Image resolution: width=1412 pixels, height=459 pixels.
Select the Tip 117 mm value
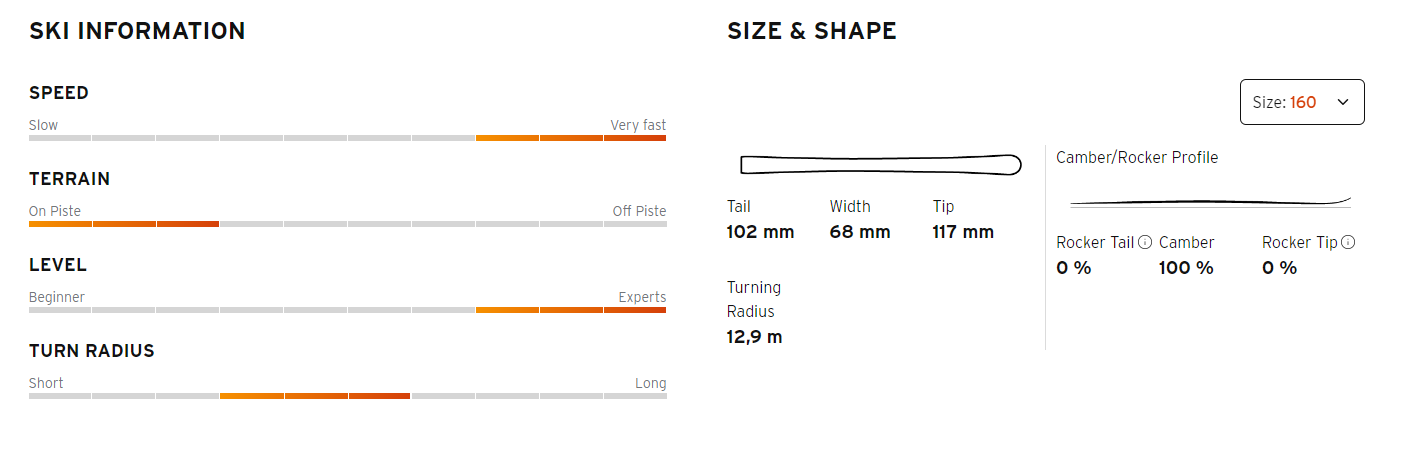coord(963,232)
